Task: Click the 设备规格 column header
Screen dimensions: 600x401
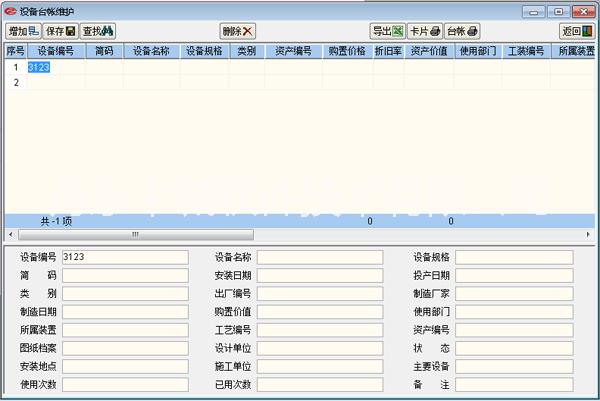Action: (204, 51)
